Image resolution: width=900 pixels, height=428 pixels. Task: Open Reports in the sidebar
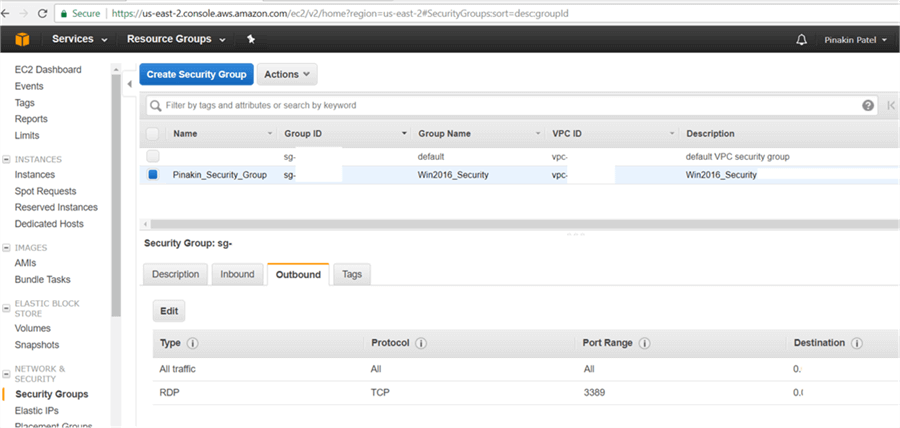coord(31,119)
